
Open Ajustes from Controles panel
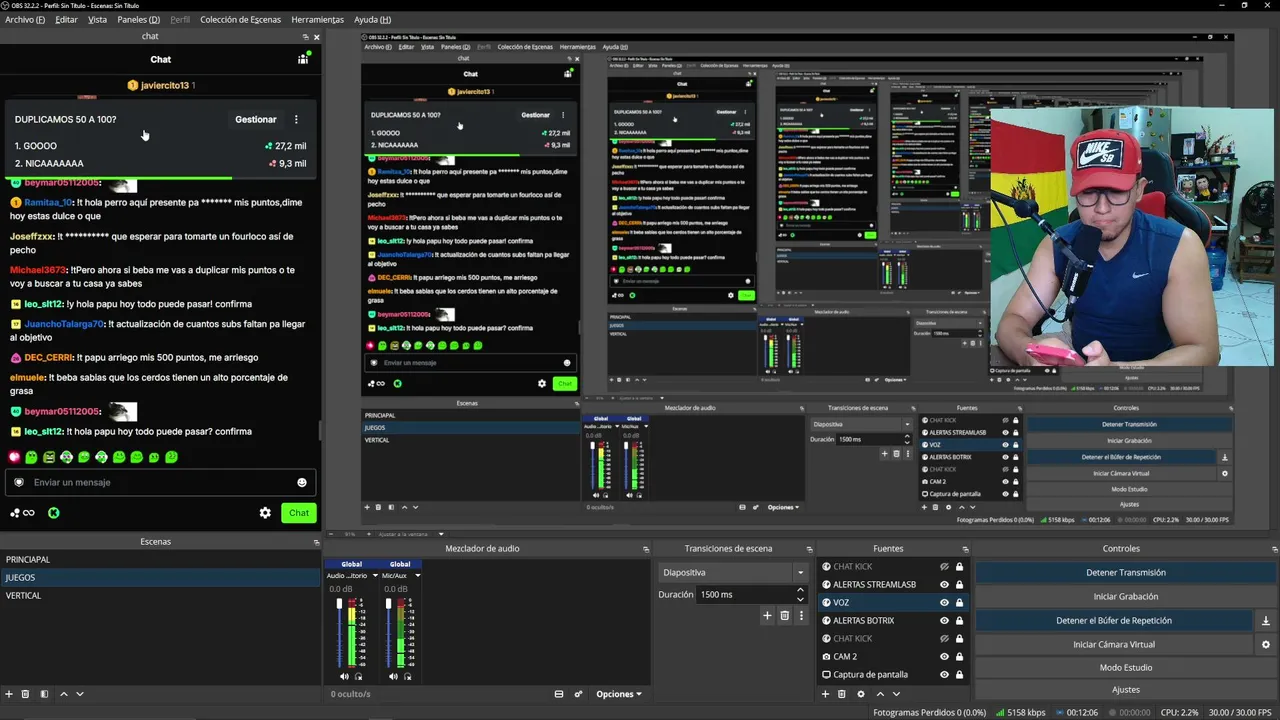coord(1126,689)
